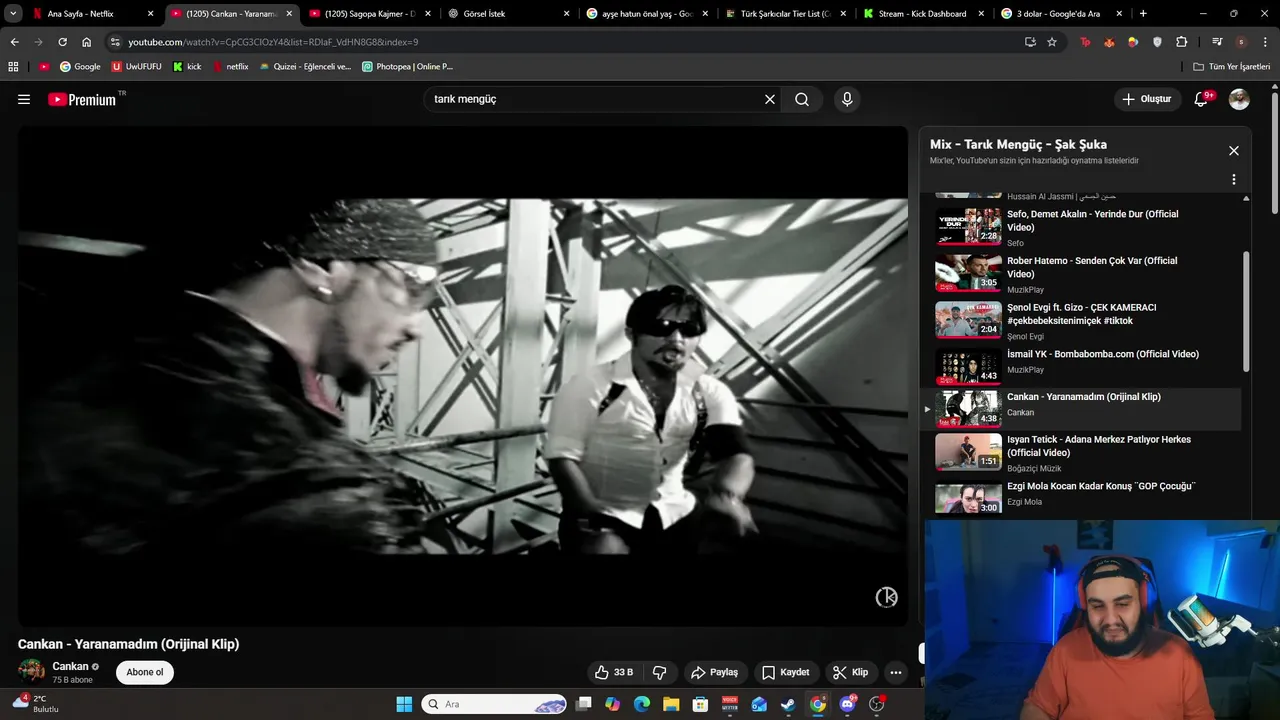This screenshot has height=720, width=1280.
Task: Click the Oluştur create button
Action: click(x=1146, y=99)
